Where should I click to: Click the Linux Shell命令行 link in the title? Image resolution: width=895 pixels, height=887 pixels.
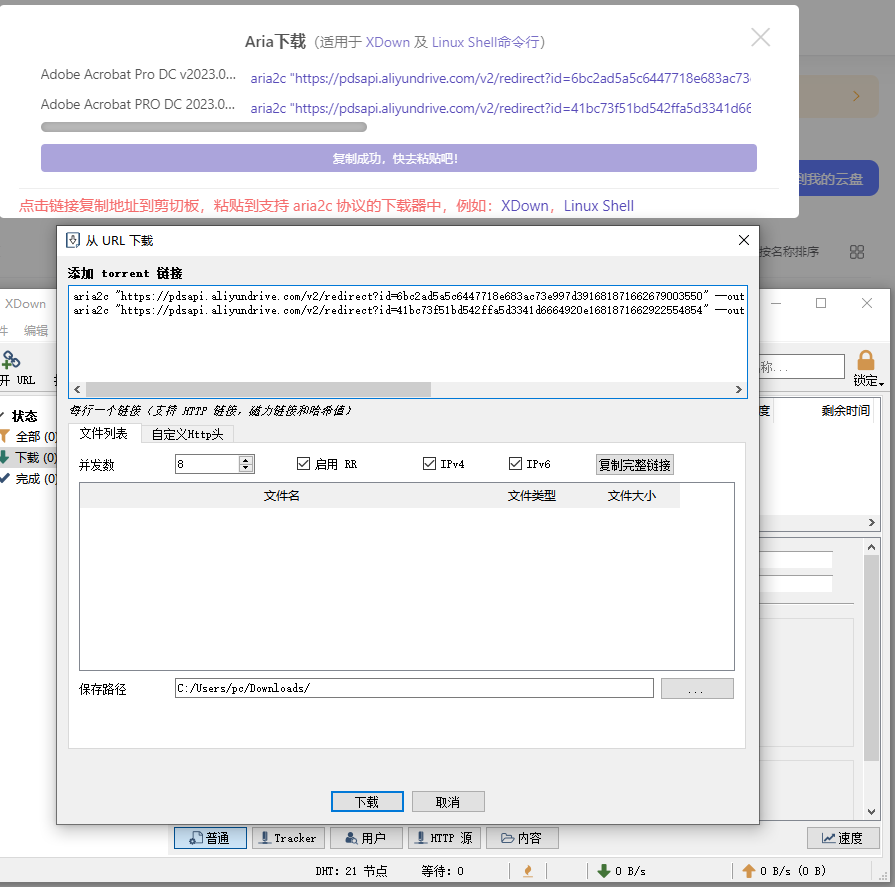click(486, 42)
